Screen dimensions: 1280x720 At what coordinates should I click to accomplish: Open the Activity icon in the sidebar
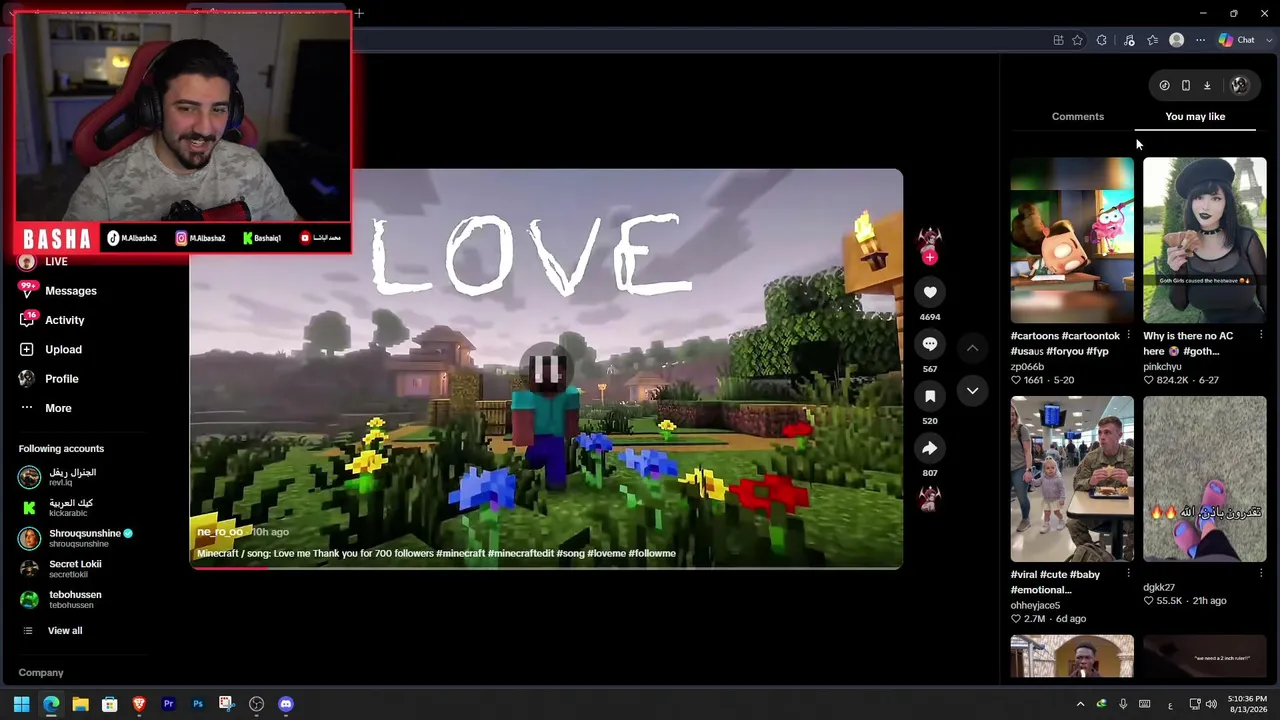click(x=26, y=320)
